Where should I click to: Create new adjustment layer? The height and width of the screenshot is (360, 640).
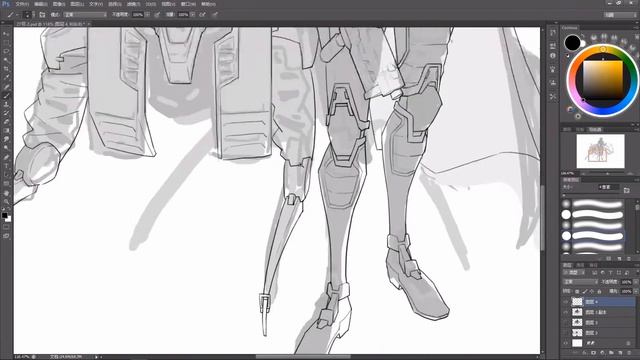point(602,352)
